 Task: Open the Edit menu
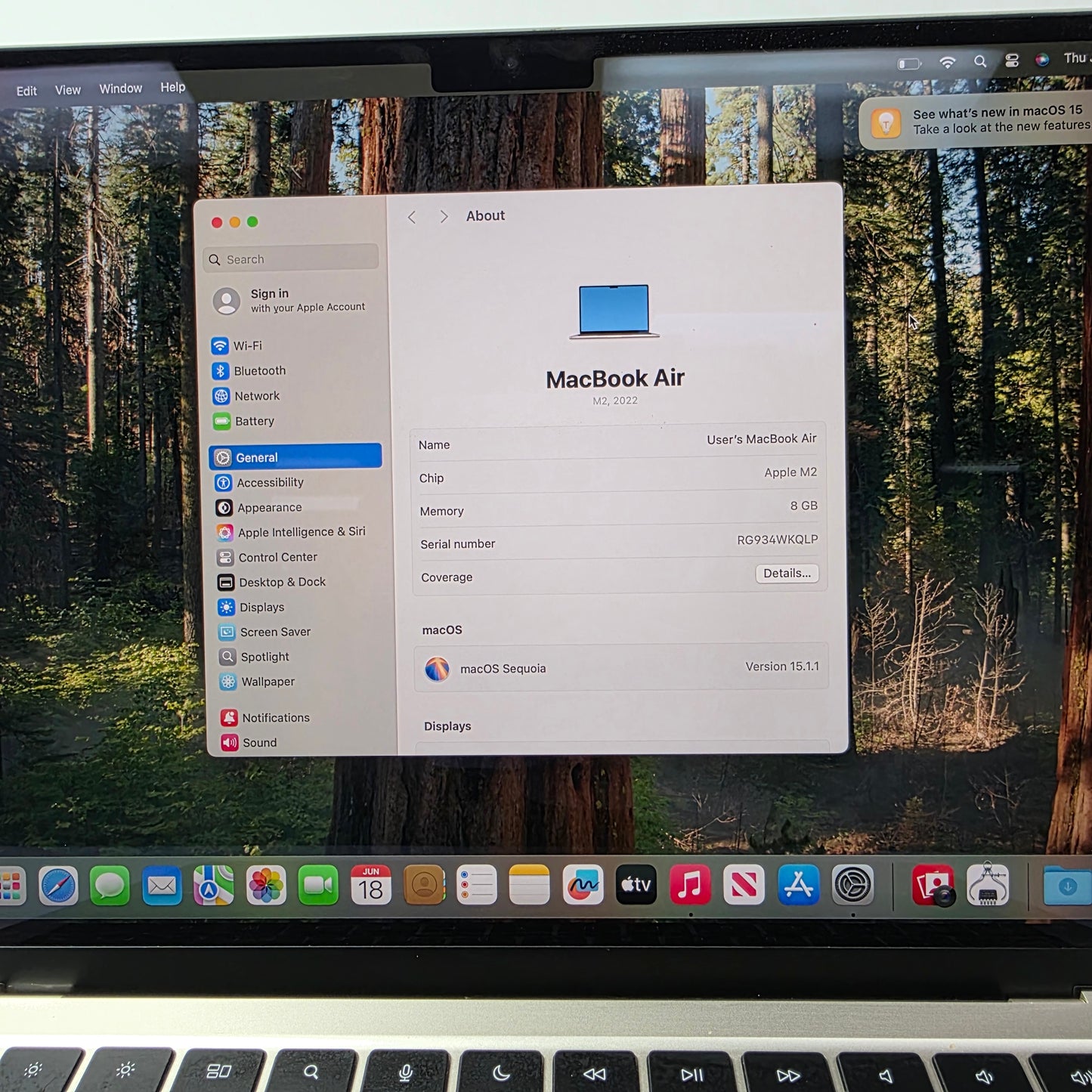point(26,91)
